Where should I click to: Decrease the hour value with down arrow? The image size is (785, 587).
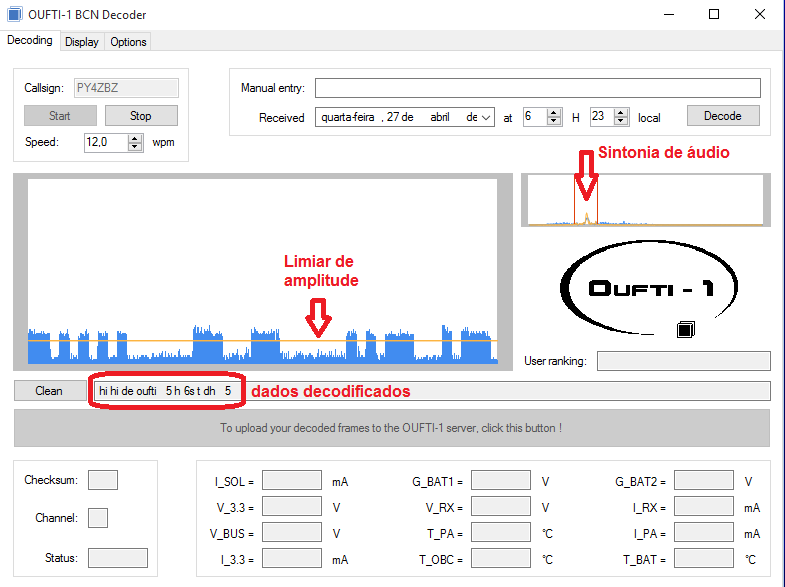tap(554, 121)
